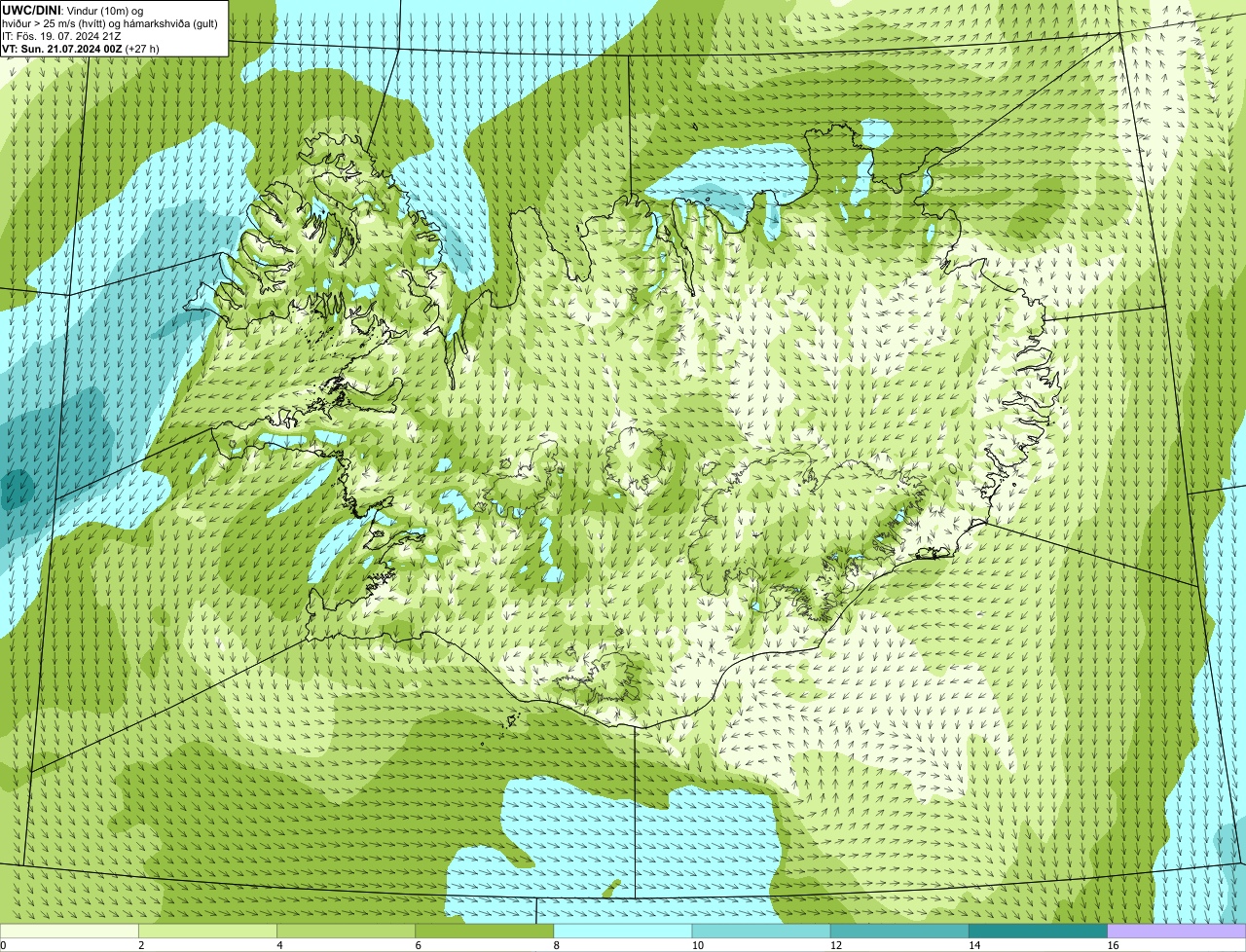Click the 'VT: Sun. 21.07.2024 00Z' valid time text
Image resolution: width=1246 pixels, height=952 pixels.
(x=60, y=48)
